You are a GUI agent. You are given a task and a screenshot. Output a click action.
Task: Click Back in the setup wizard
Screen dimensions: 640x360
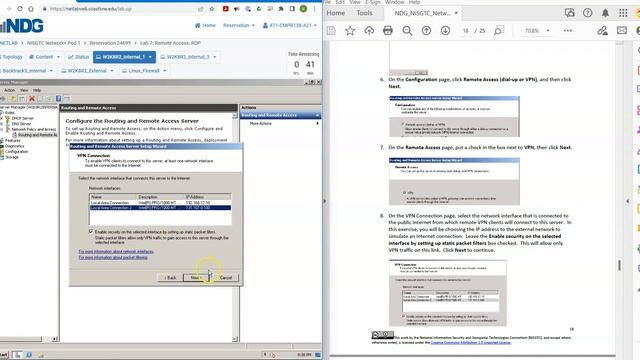coord(170,278)
